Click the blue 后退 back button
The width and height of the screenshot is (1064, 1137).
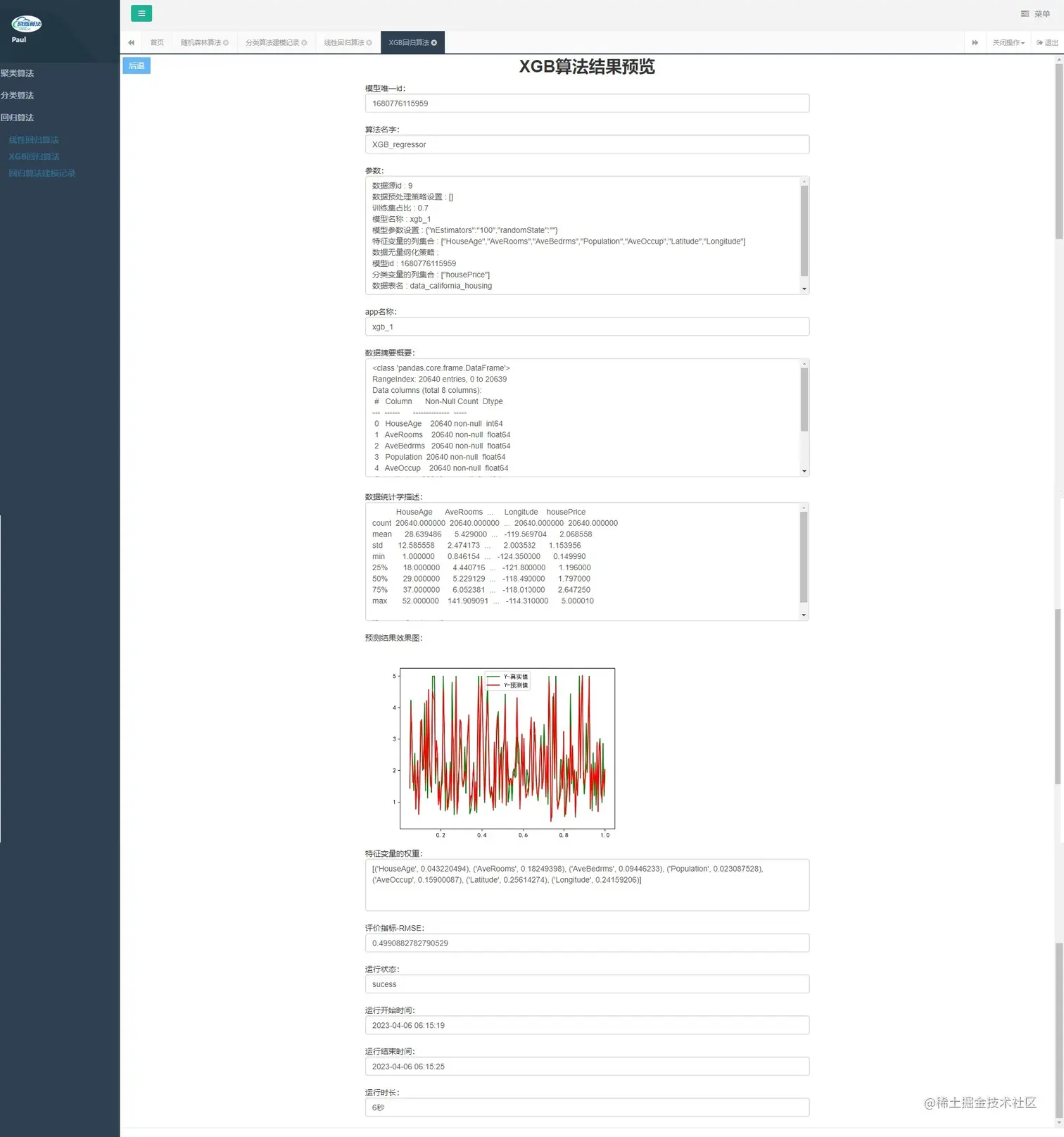coord(137,65)
